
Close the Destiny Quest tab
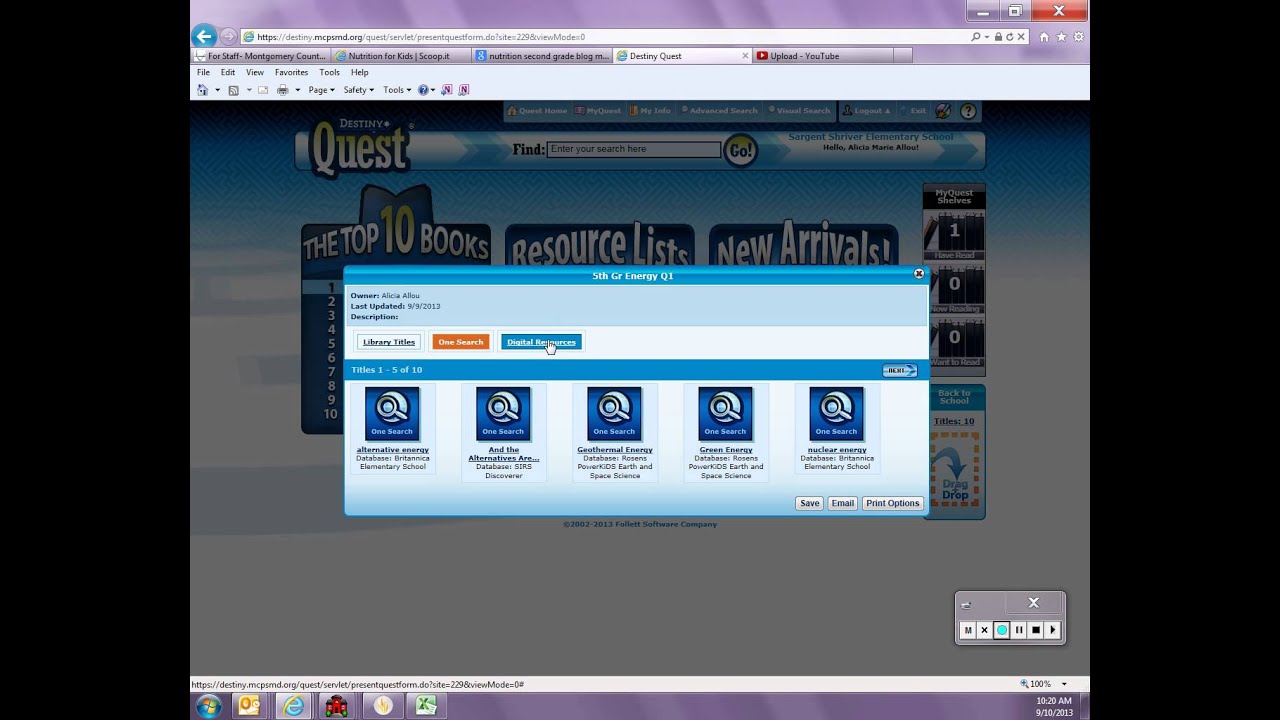[745, 56]
